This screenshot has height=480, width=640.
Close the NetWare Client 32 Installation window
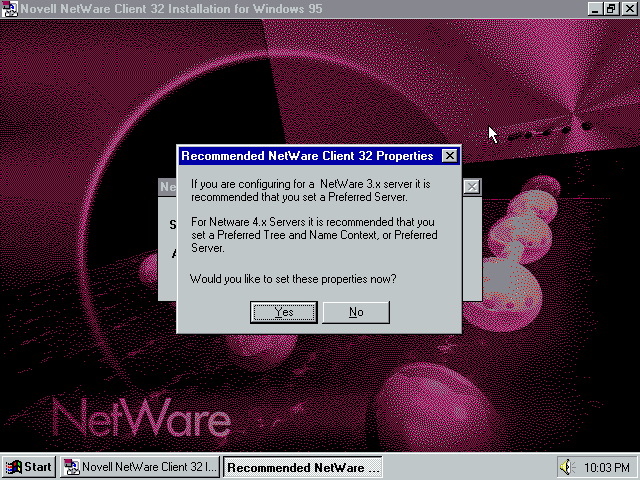pyautogui.click(x=629, y=9)
